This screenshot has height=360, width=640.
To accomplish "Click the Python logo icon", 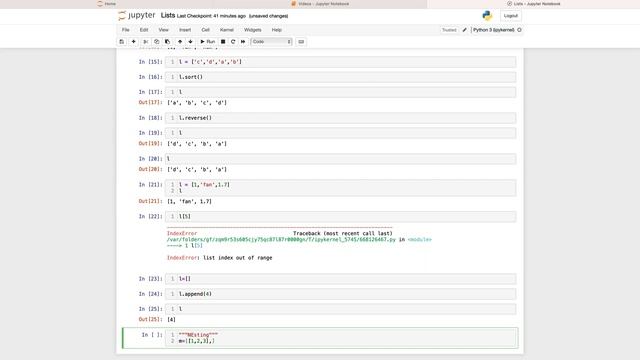I will pyautogui.click(x=487, y=16).
